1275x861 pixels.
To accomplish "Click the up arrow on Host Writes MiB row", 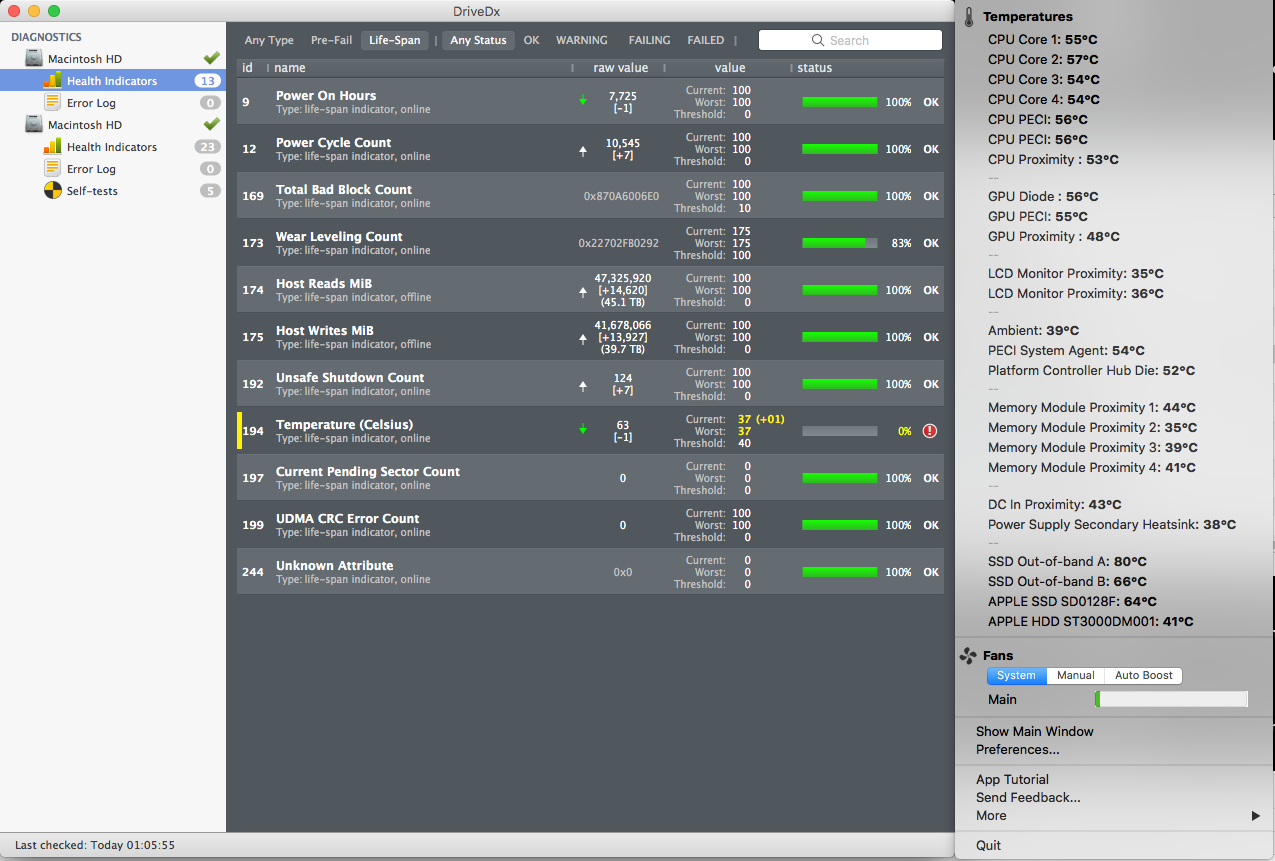I will (x=583, y=338).
